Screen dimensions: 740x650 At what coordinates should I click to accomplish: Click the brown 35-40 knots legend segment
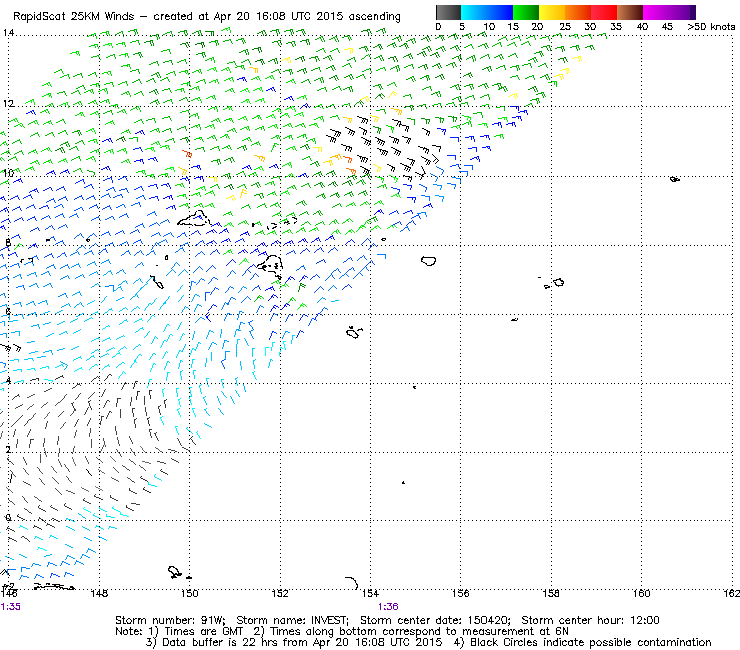[x=630, y=12]
